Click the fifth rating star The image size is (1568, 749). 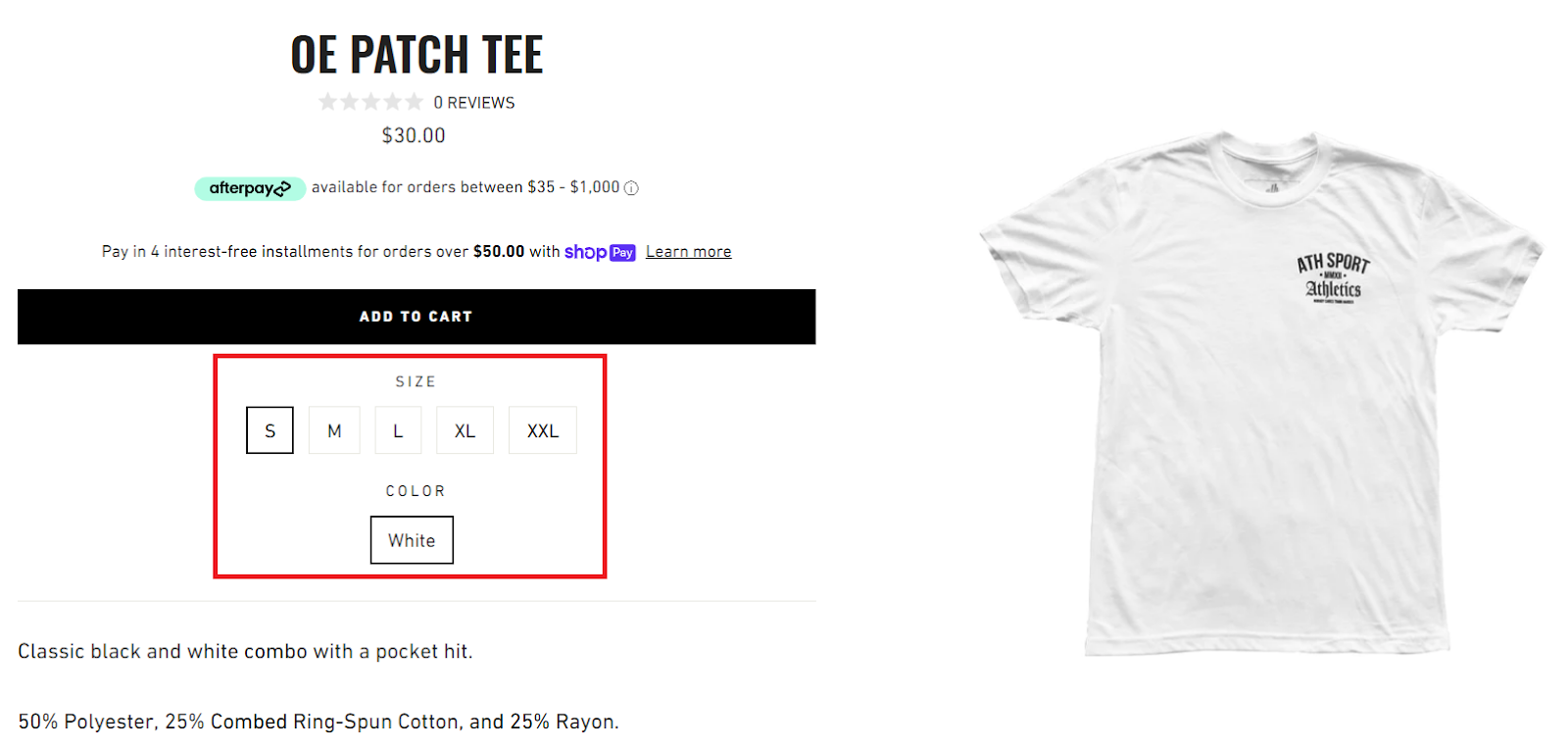(414, 102)
